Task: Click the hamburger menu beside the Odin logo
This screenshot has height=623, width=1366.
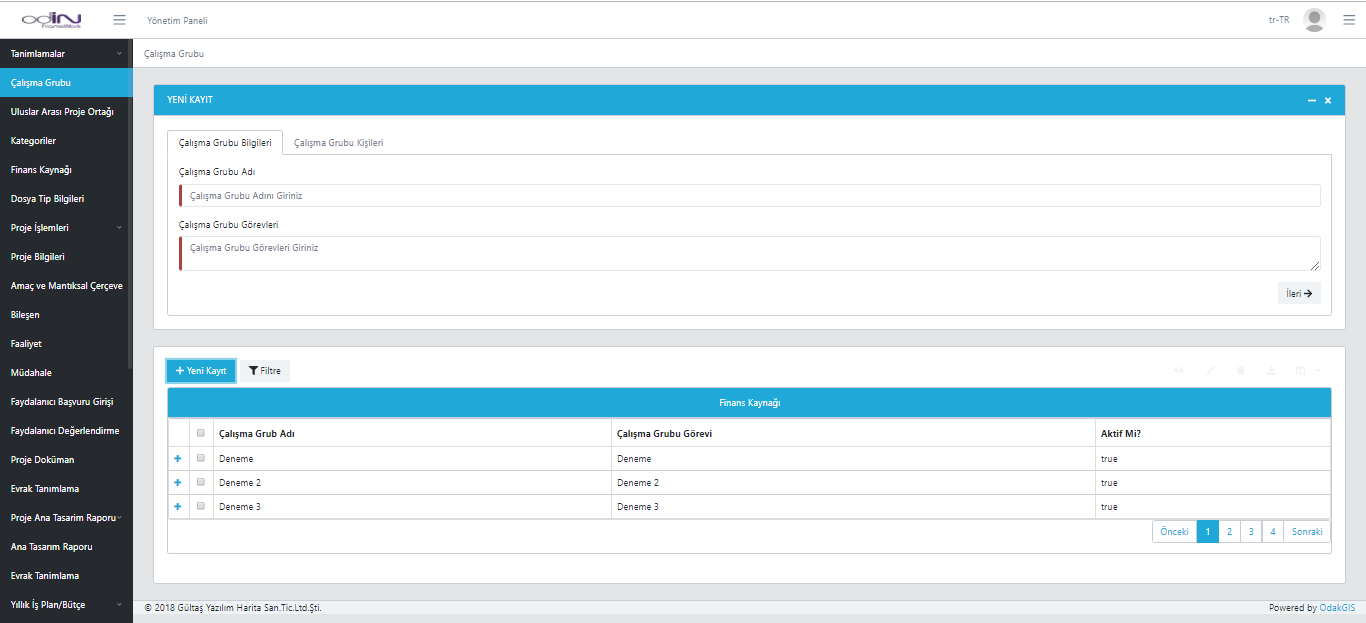Action: (120, 20)
